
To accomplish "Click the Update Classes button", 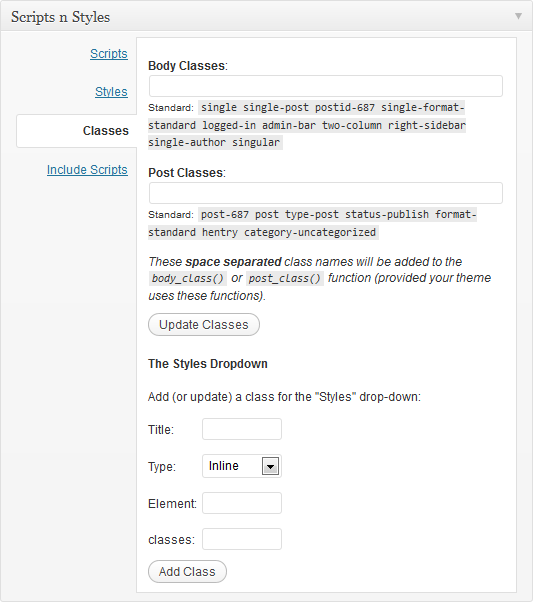I will pyautogui.click(x=204, y=325).
